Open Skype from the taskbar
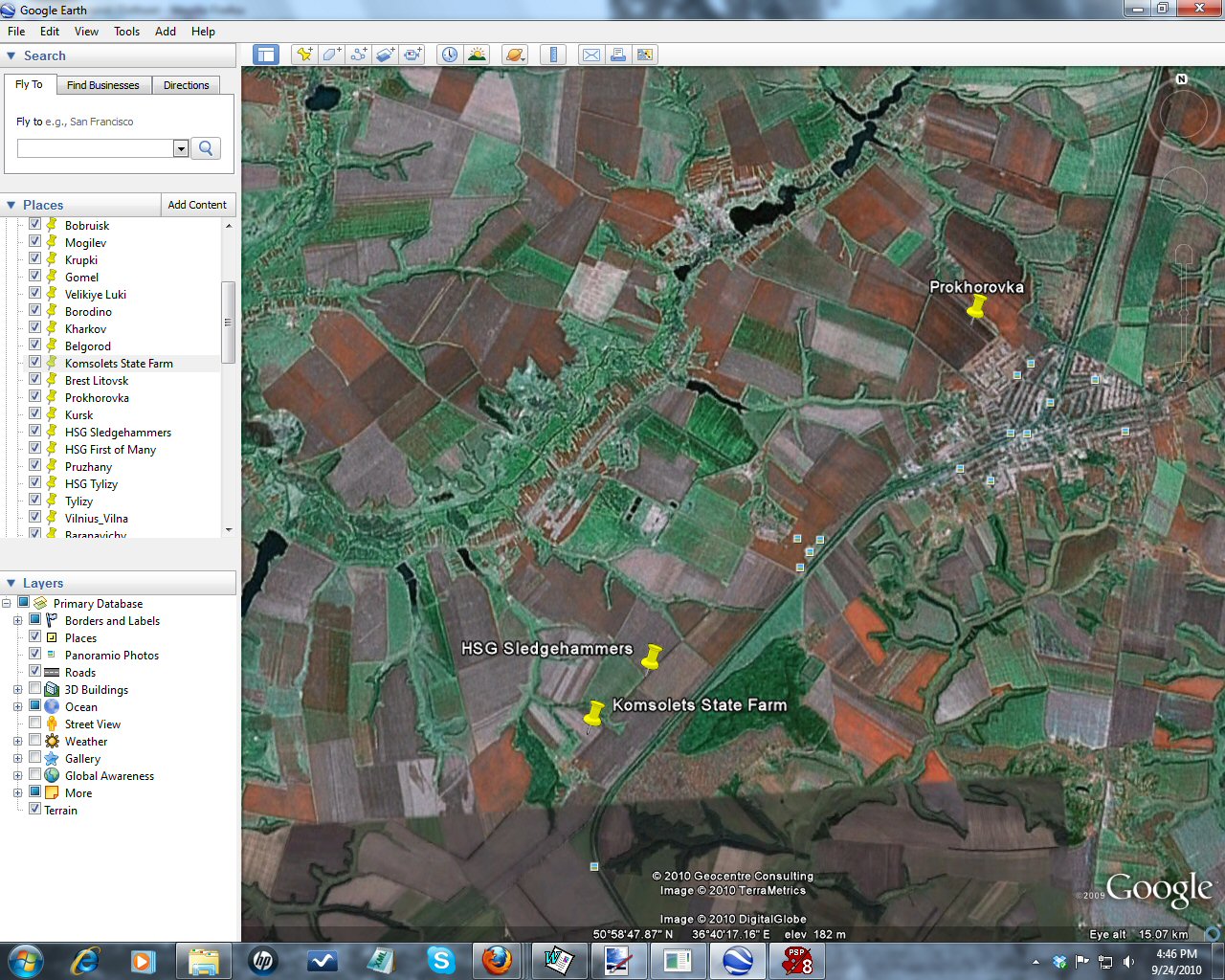 [x=441, y=960]
